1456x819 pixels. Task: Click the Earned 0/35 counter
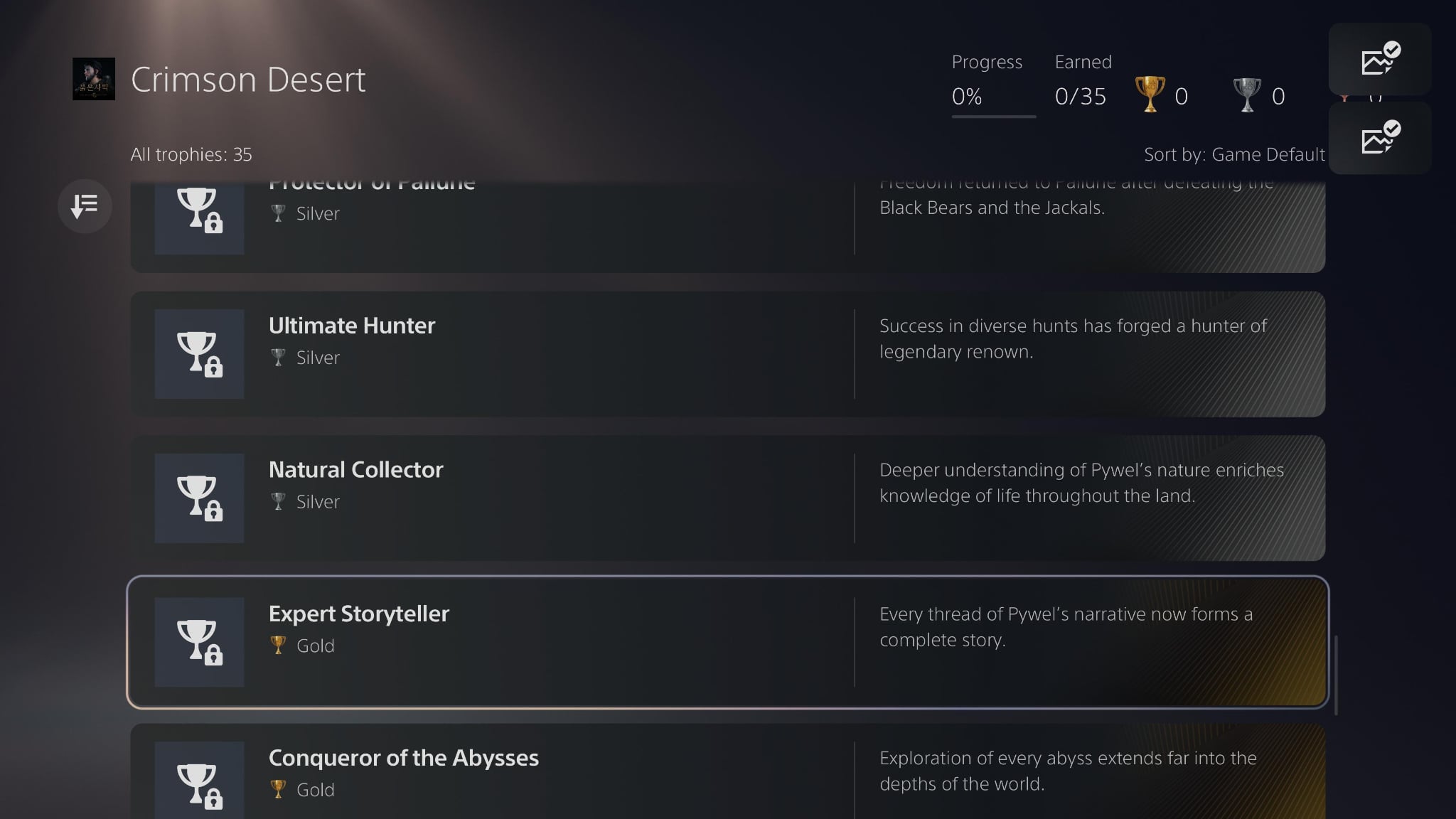[x=1081, y=96]
